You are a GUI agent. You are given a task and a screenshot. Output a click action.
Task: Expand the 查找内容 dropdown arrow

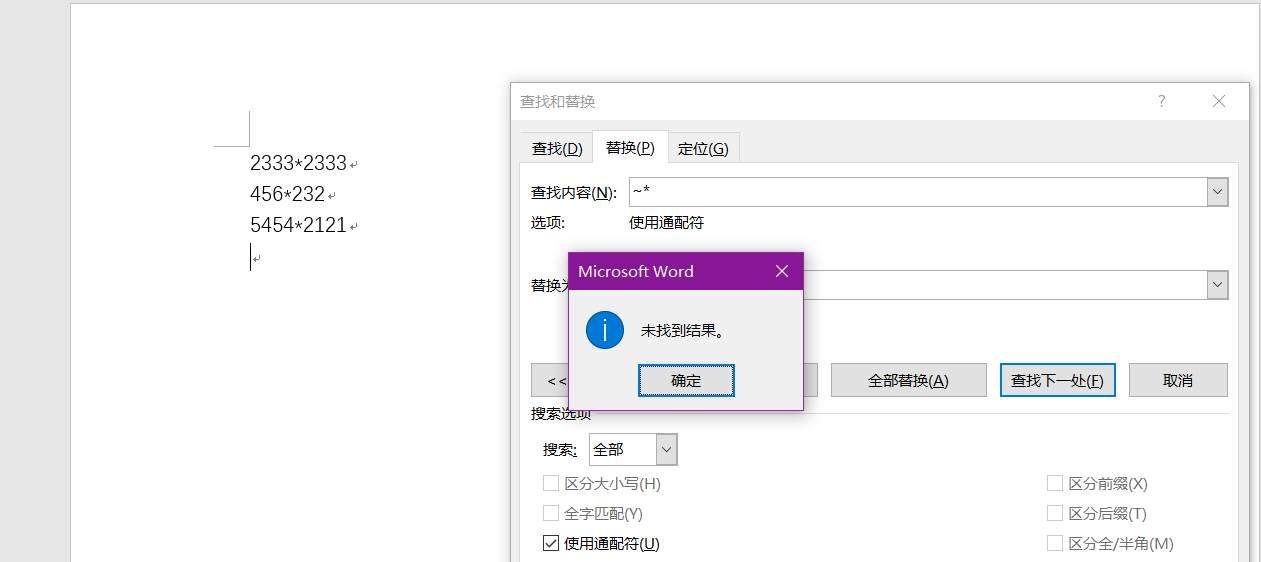point(1217,192)
